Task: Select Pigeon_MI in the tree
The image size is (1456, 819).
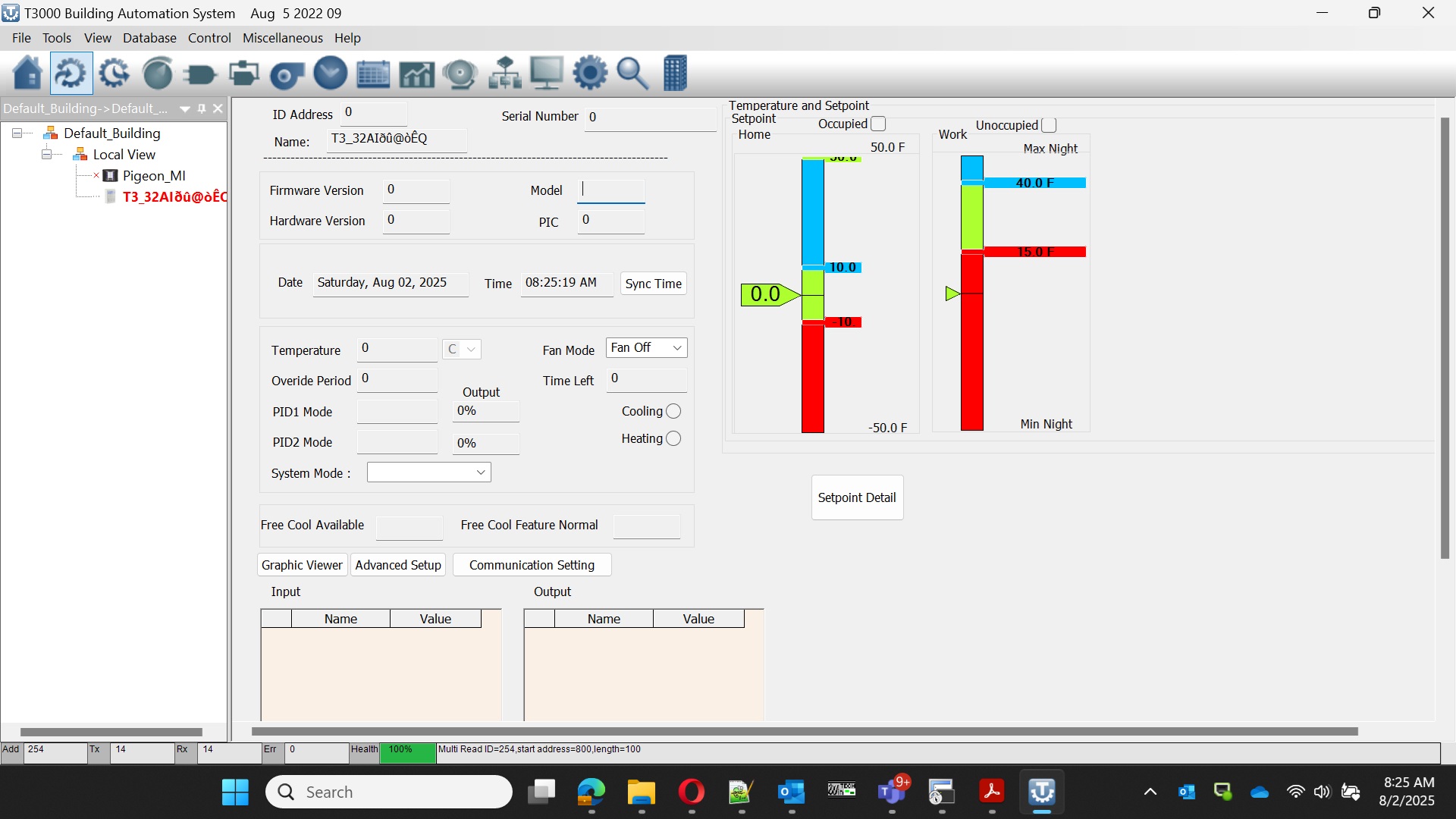Action: pos(154,176)
